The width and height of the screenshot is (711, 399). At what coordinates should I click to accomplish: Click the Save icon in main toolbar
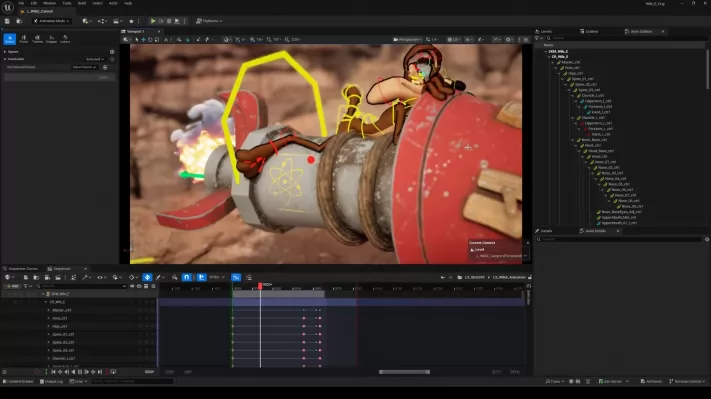(7, 21)
